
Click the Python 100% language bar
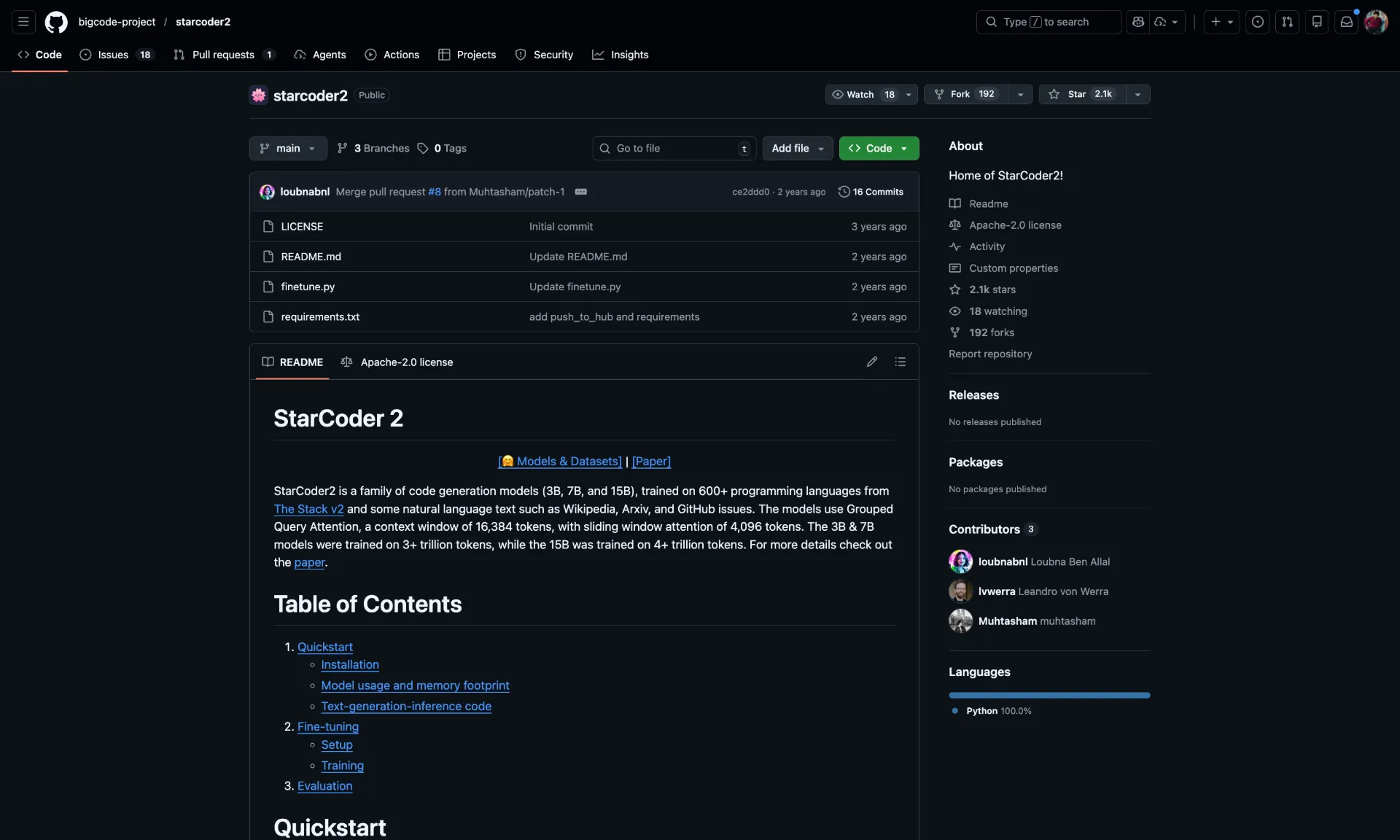point(1049,695)
